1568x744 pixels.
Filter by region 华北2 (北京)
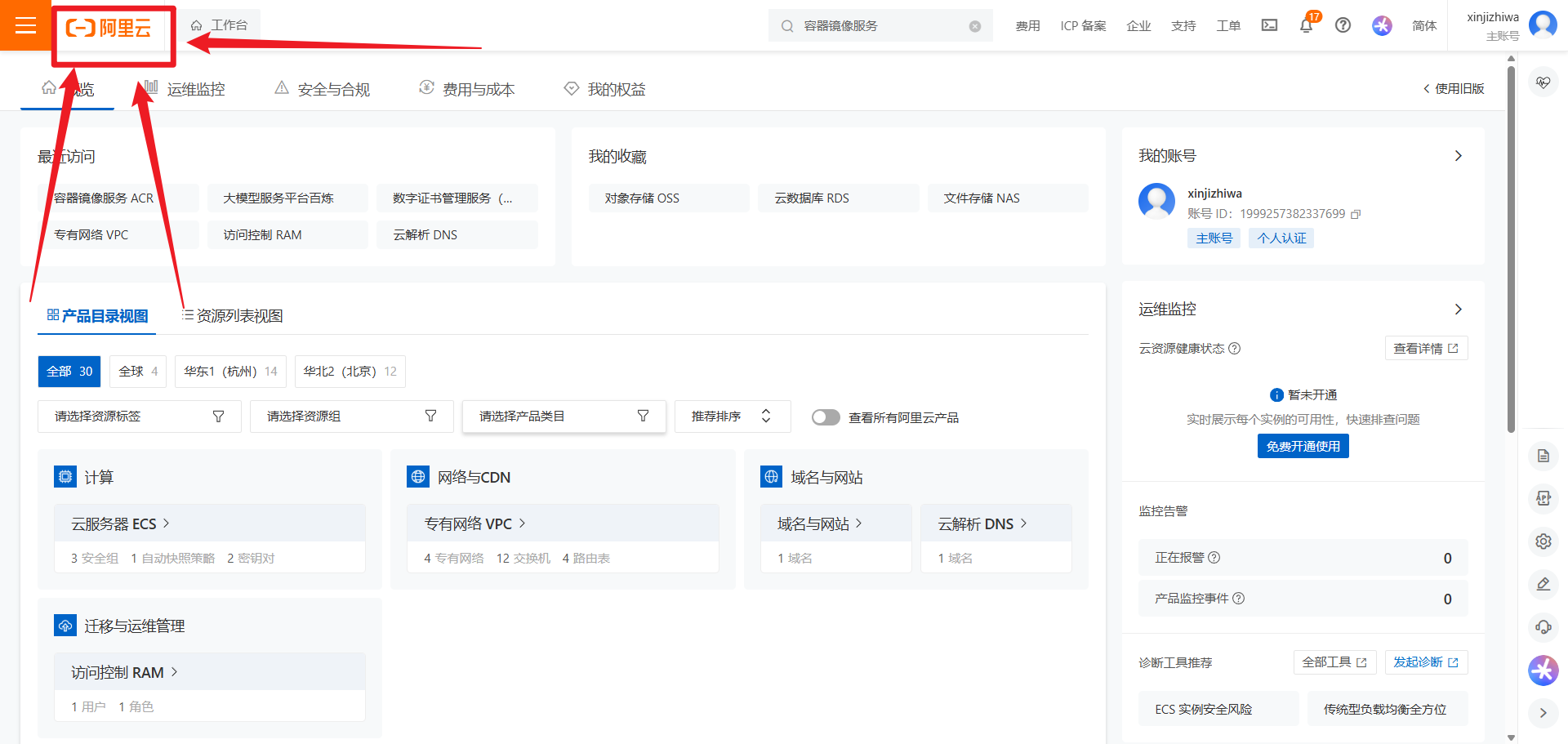pos(350,372)
